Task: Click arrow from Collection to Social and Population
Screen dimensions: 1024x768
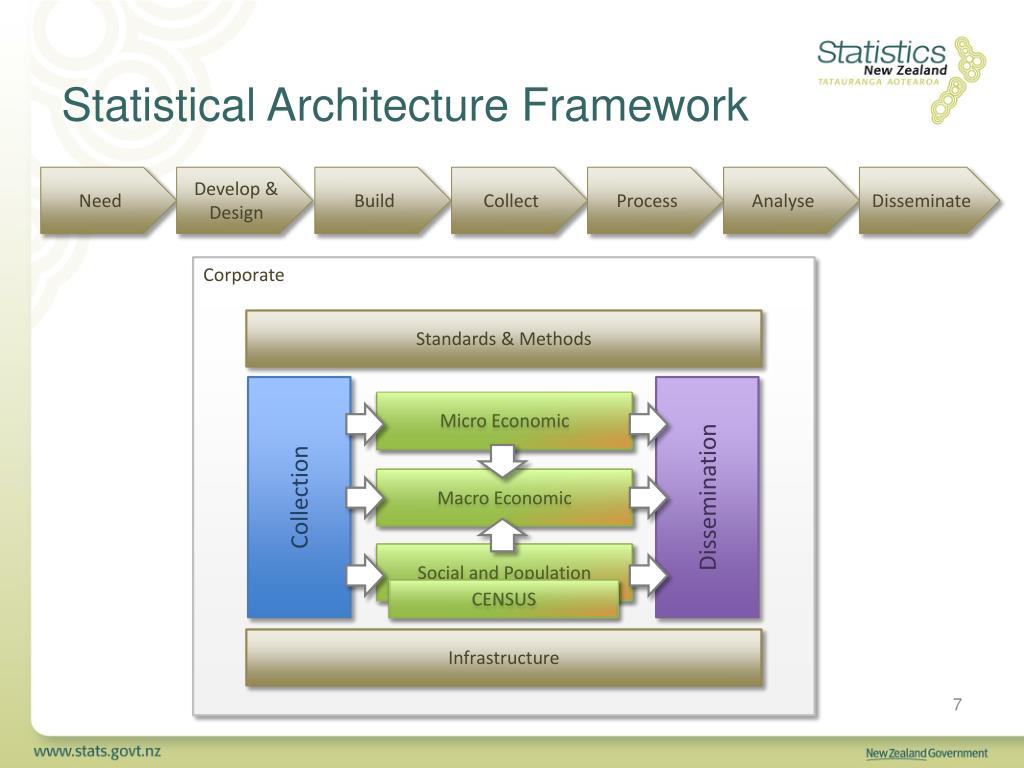Action: [x=364, y=575]
